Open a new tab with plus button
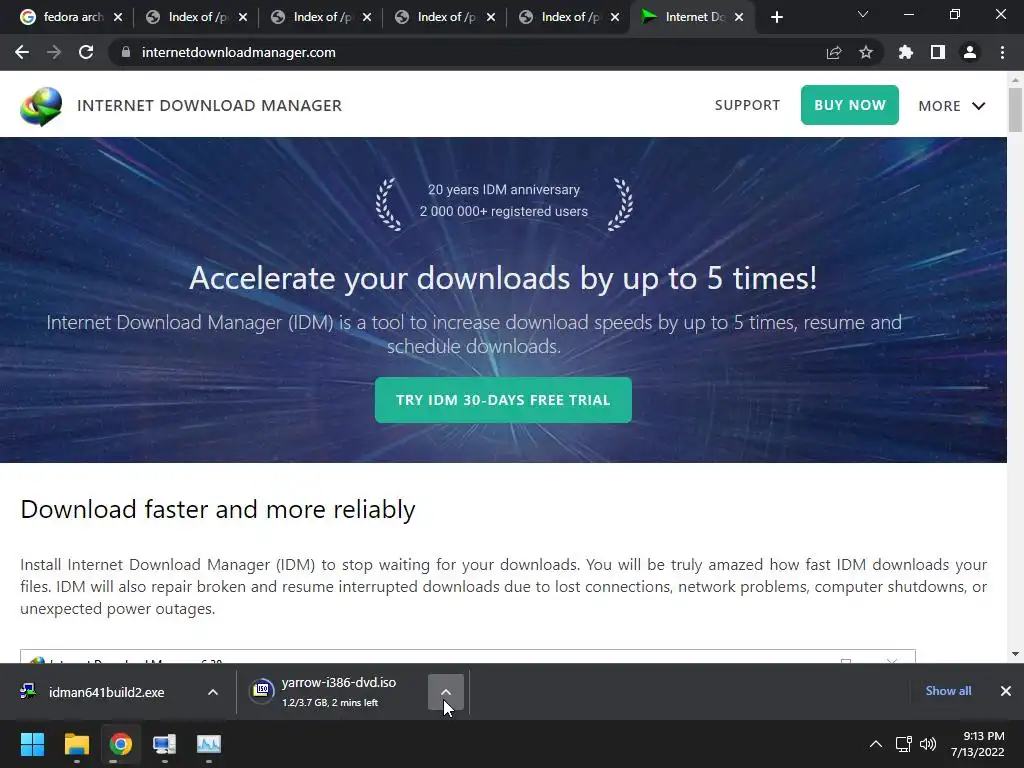The image size is (1024, 768). click(x=776, y=17)
